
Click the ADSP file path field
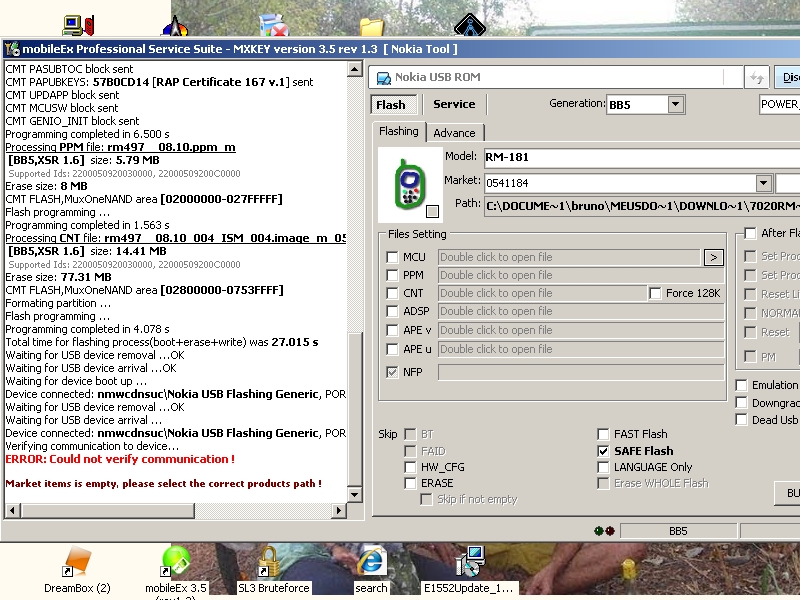click(x=581, y=311)
